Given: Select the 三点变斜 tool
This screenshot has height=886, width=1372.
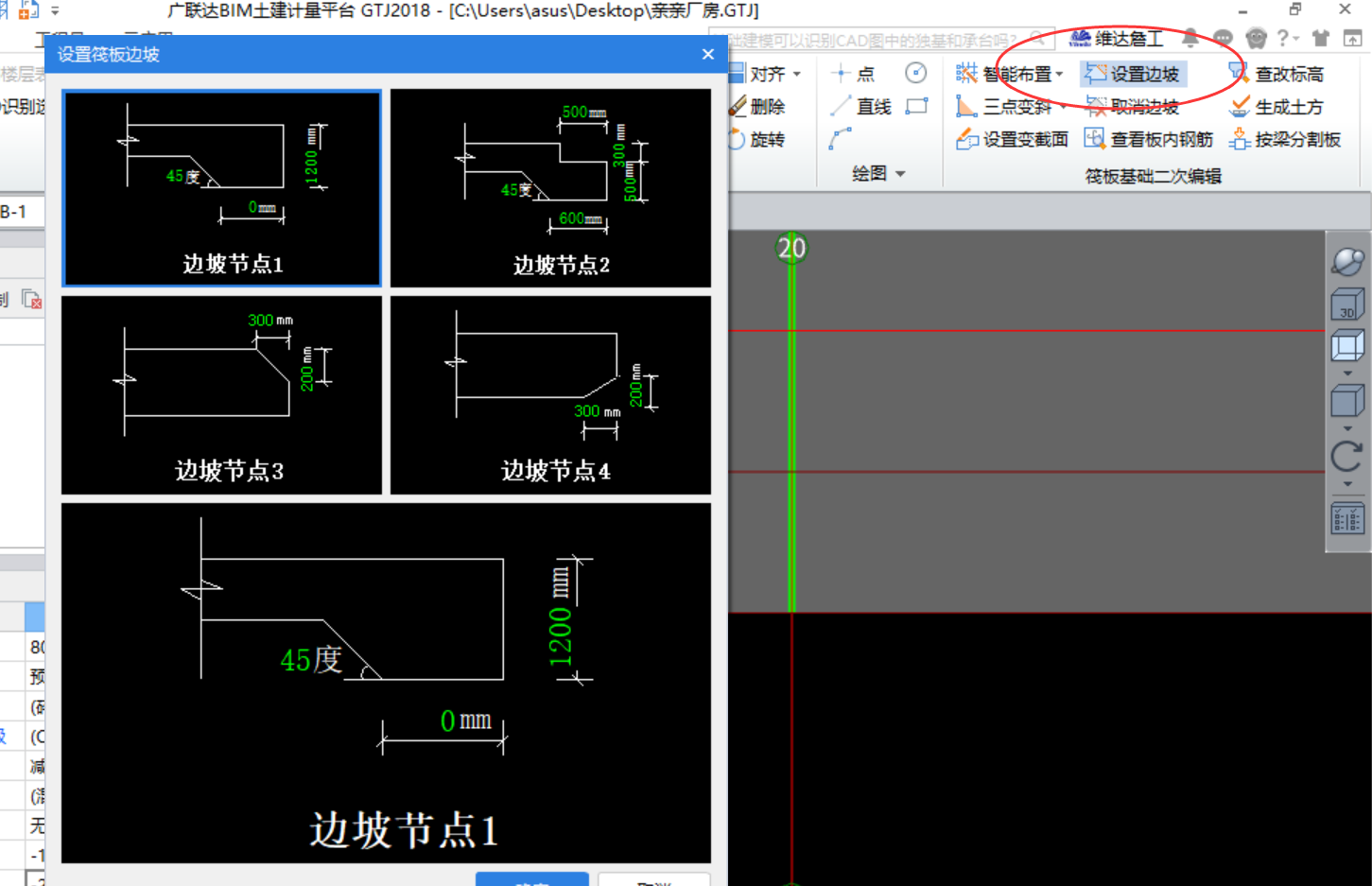Looking at the screenshot, I should pos(1003,107).
